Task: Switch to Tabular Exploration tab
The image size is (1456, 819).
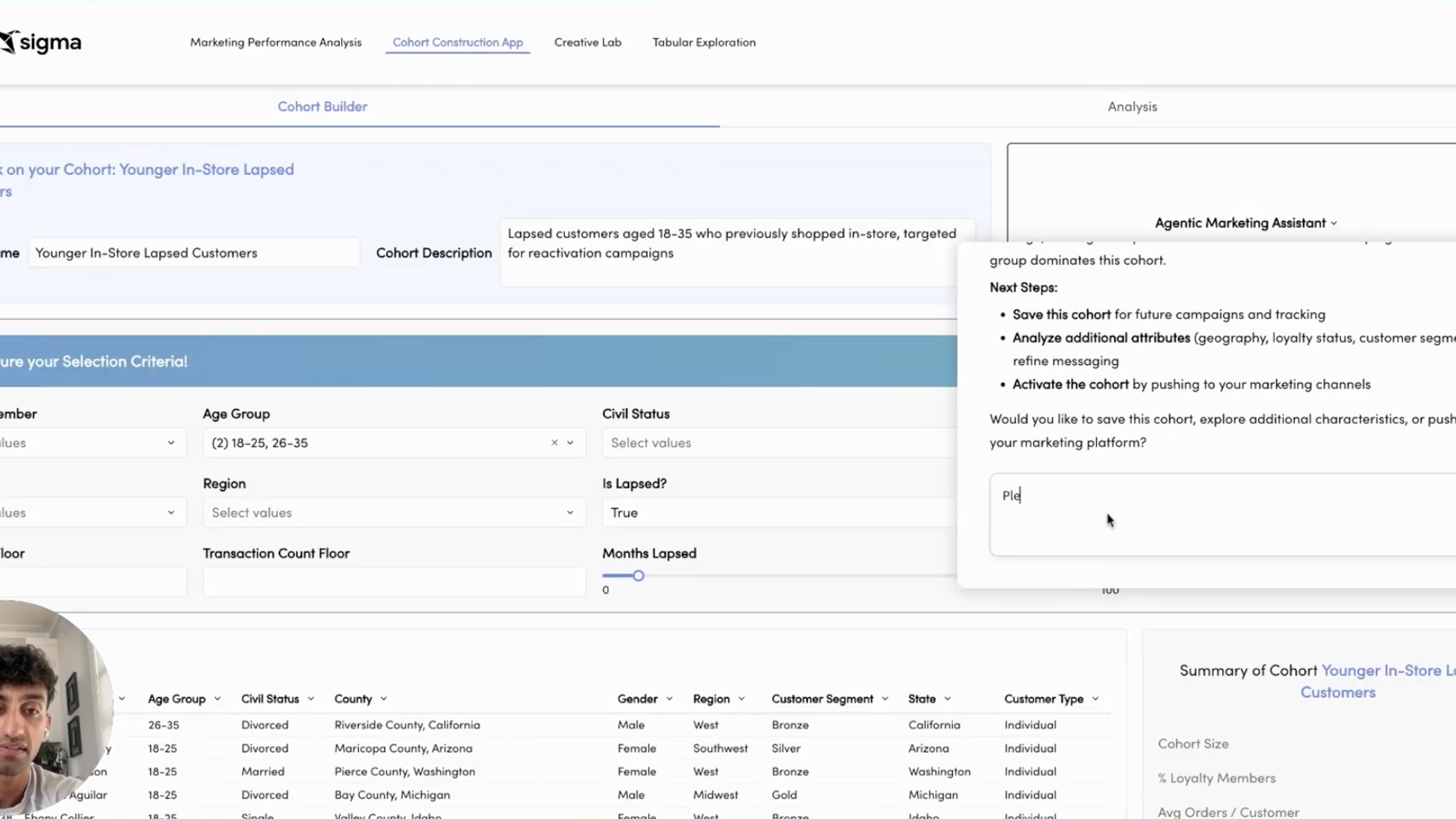Action: click(x=704, y=42)
